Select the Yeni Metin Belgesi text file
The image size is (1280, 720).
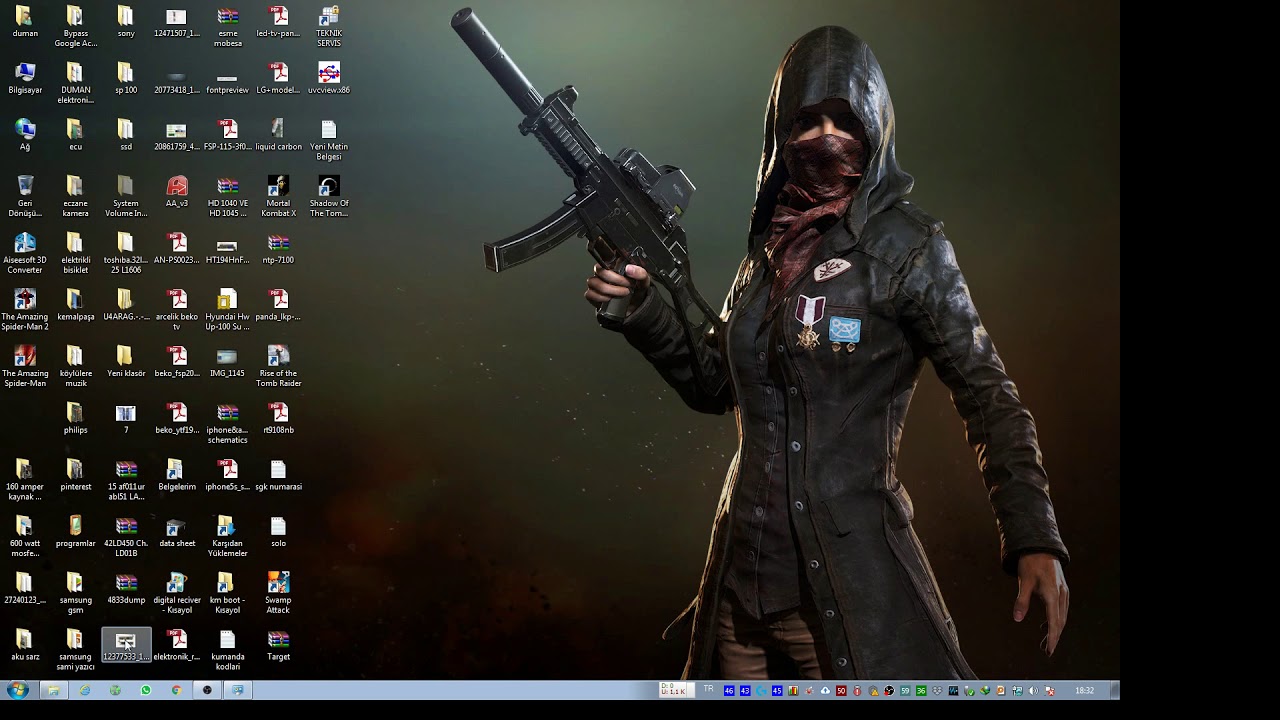[x=329, y=140]
